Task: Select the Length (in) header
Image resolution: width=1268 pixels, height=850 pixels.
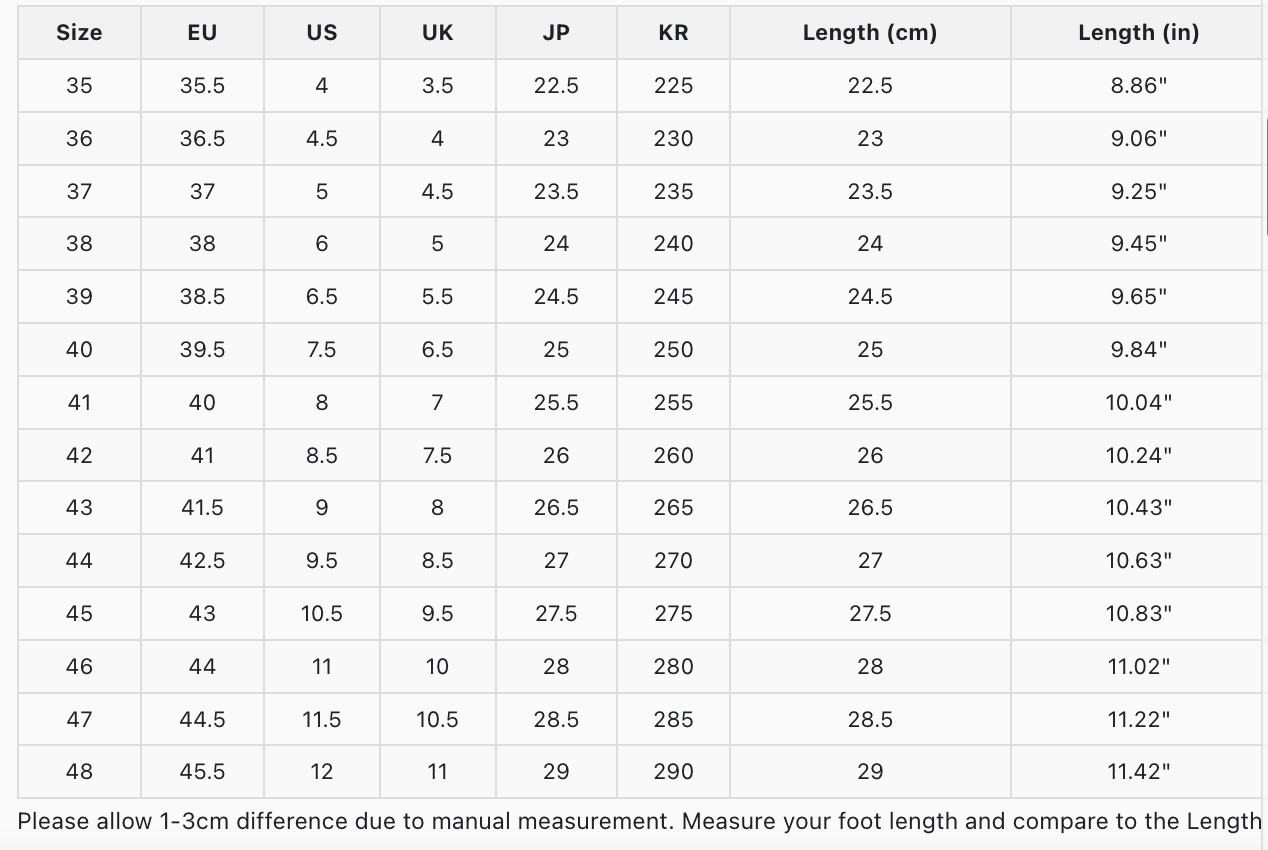Action: 1138,32
